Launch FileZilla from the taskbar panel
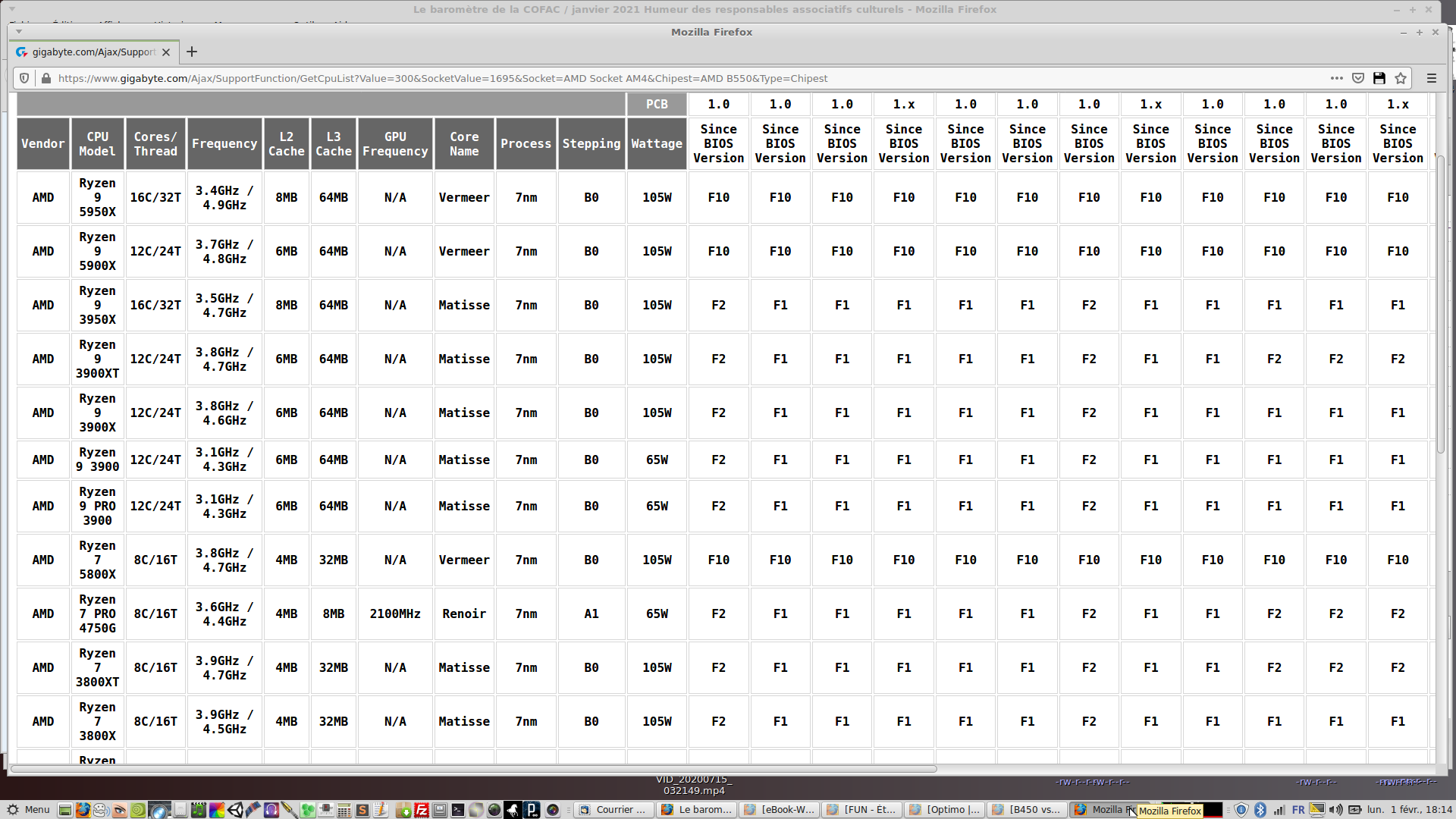The image size is (1456, 819). pos(422,810)
